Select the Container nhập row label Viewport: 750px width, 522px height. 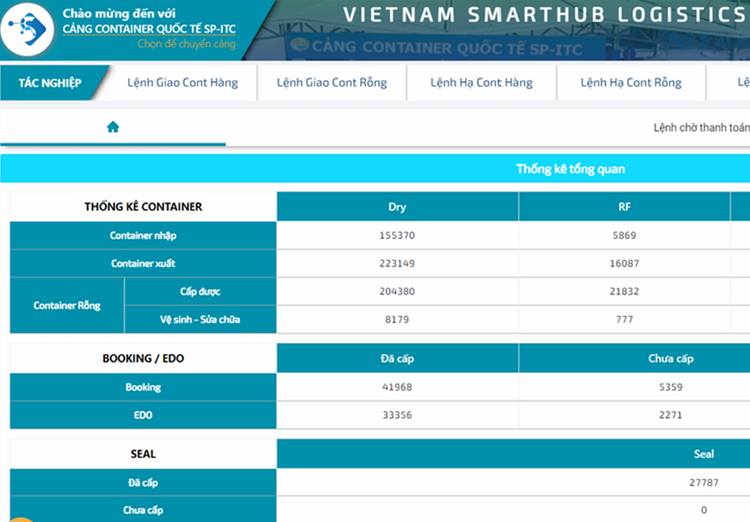[x=143, y=236]
